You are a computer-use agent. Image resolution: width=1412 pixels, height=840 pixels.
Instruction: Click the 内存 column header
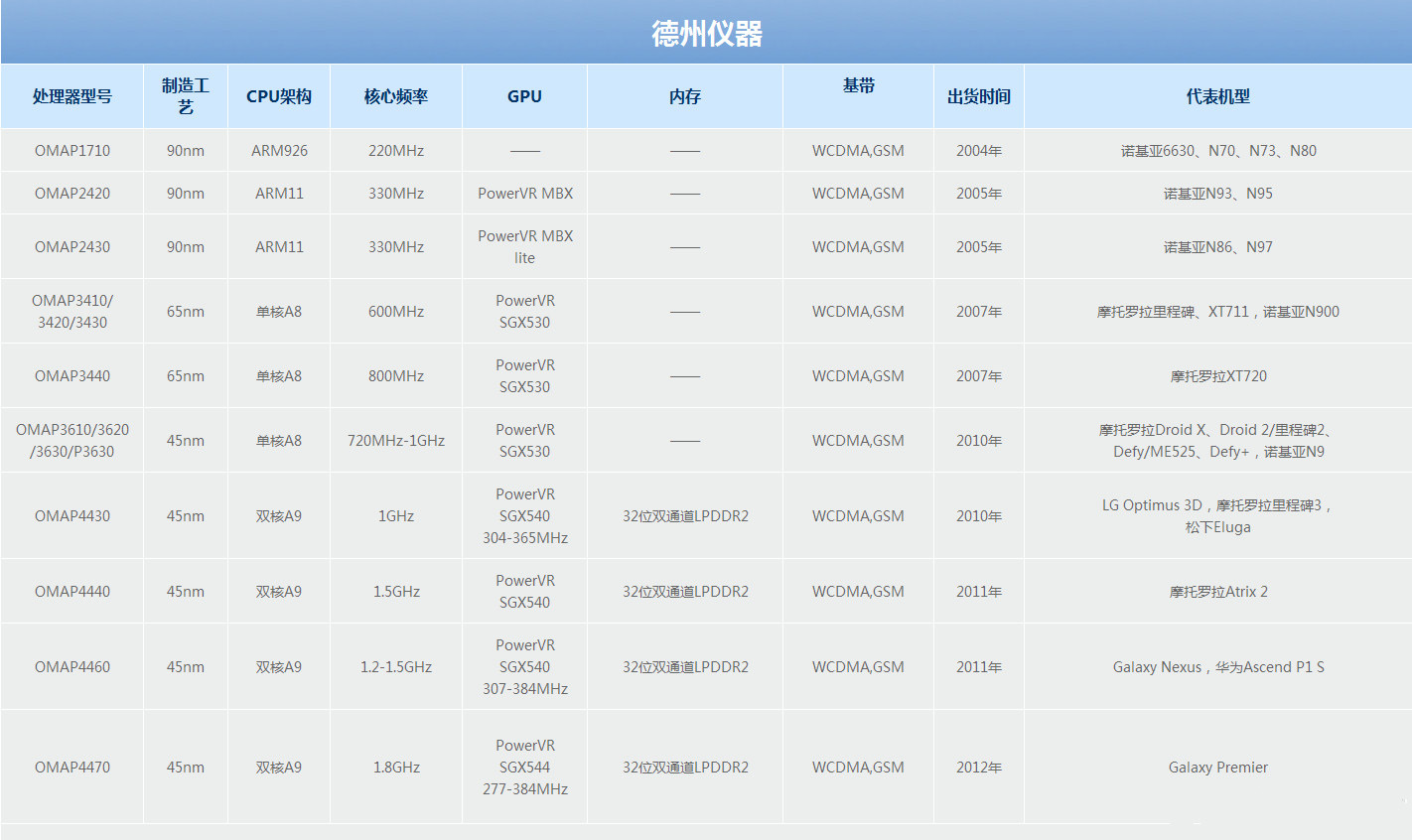685,96
